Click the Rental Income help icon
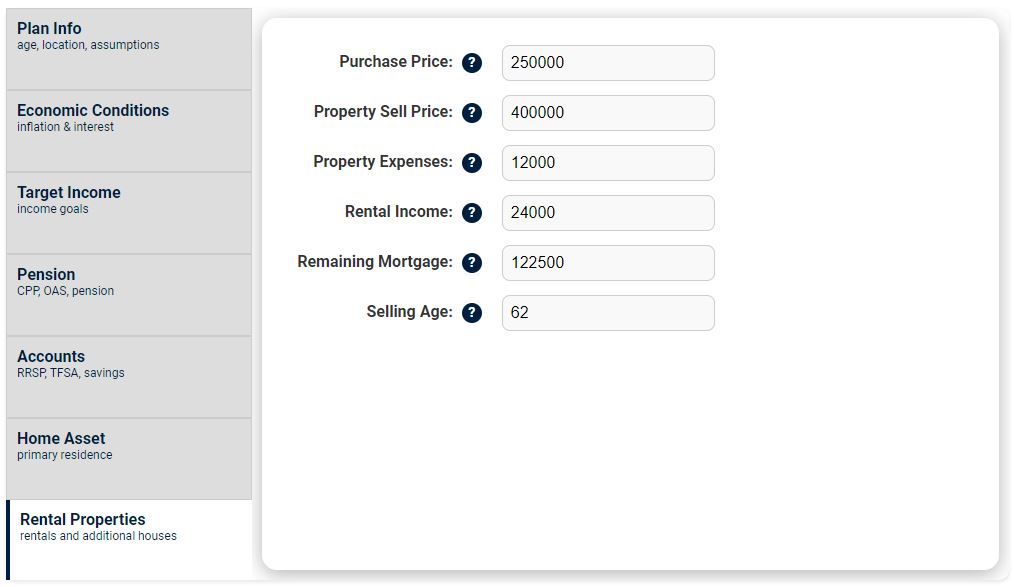The height and width of the screenshot is (587, 1014). pyautogui.click(x=472, y=213)
